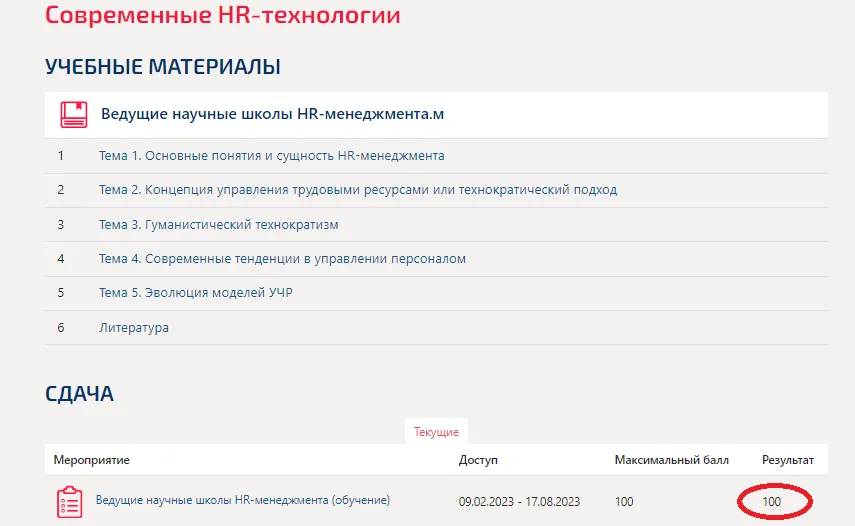Image resolution: width=855 pixels, height=526 pixels.
Task: Go to Тема 5 'Эволюция моделей УЧР'
Action: pyautogui.click(x=195, y=293)
